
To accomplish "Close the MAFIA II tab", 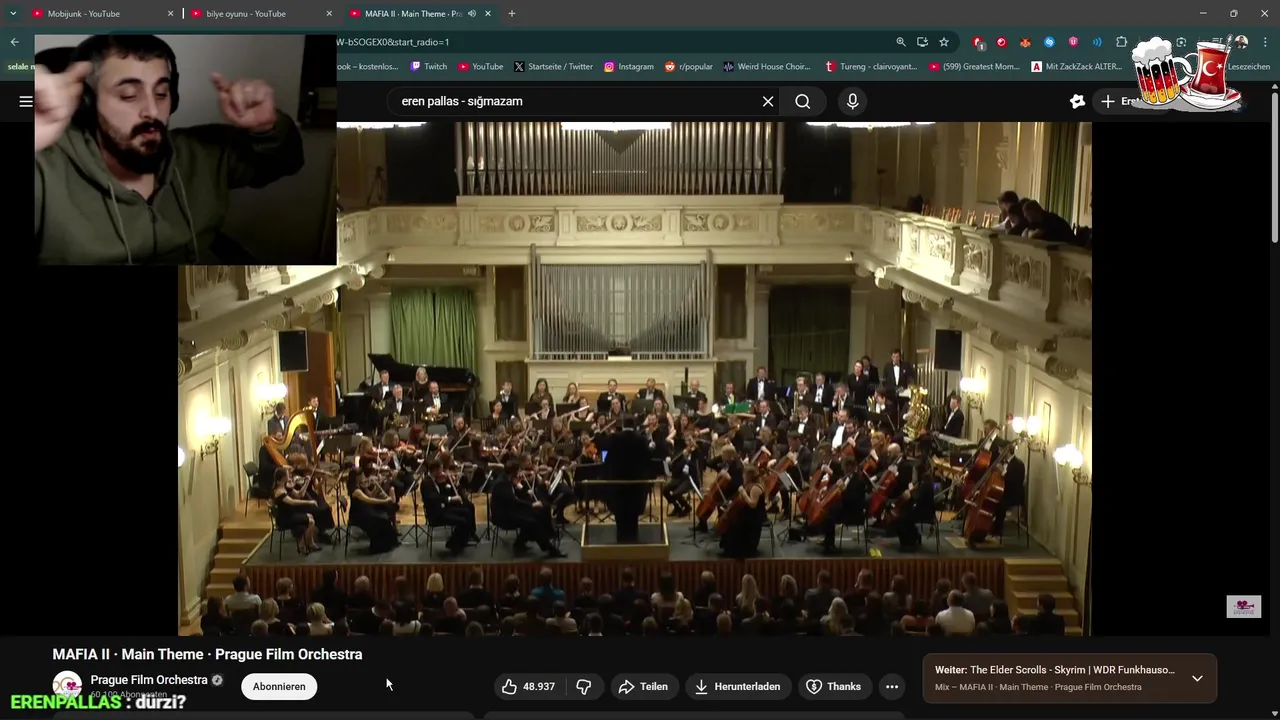I will (488, 14).
